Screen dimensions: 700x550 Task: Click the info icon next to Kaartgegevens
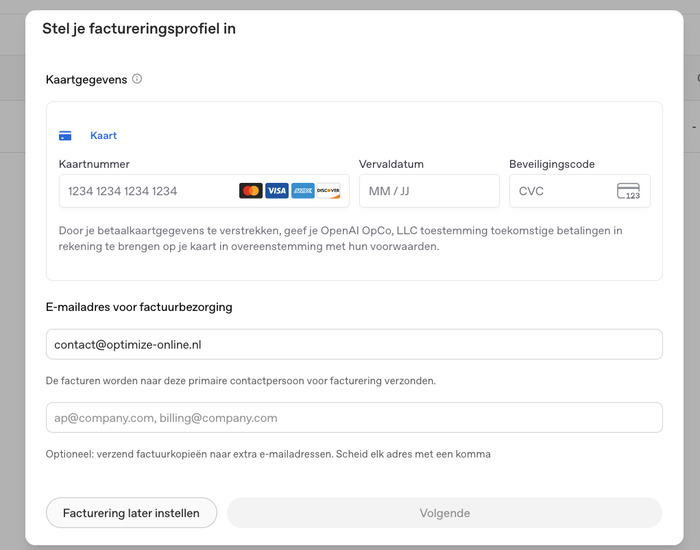(x=137, y=79)
